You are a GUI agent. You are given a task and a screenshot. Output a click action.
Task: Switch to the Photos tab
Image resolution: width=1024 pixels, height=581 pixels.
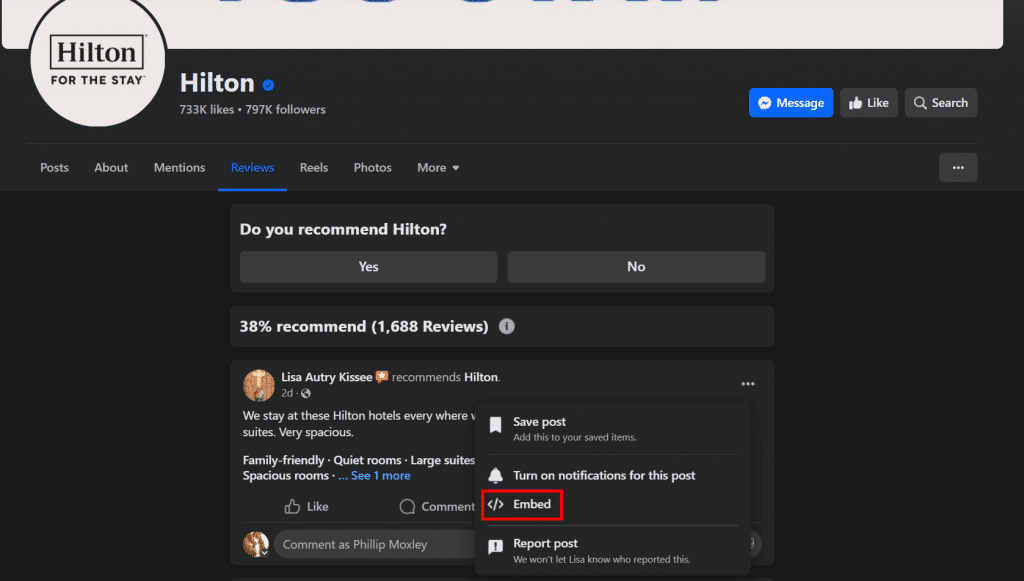(372, 167)
